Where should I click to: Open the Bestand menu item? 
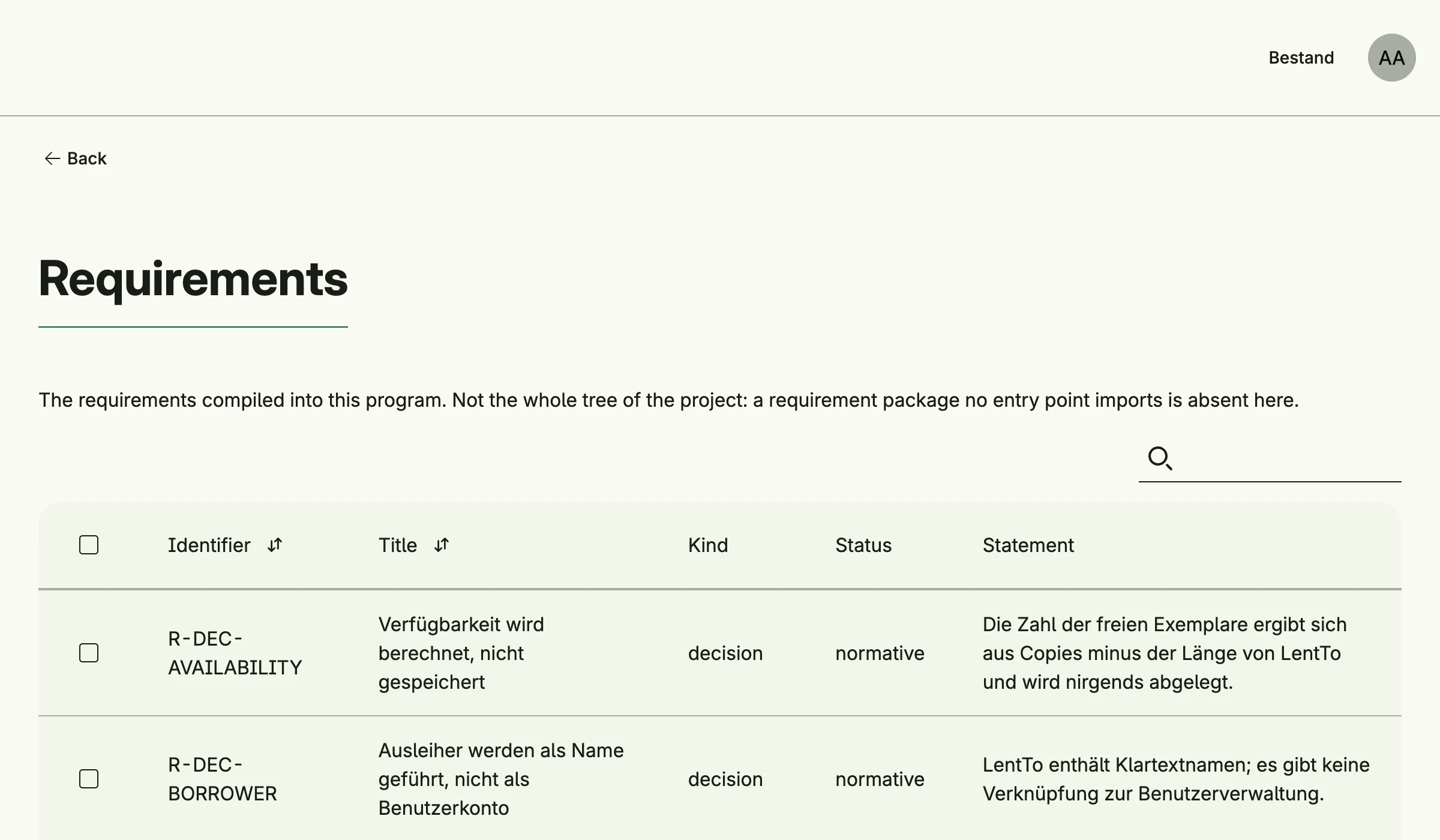(1301, 58)
